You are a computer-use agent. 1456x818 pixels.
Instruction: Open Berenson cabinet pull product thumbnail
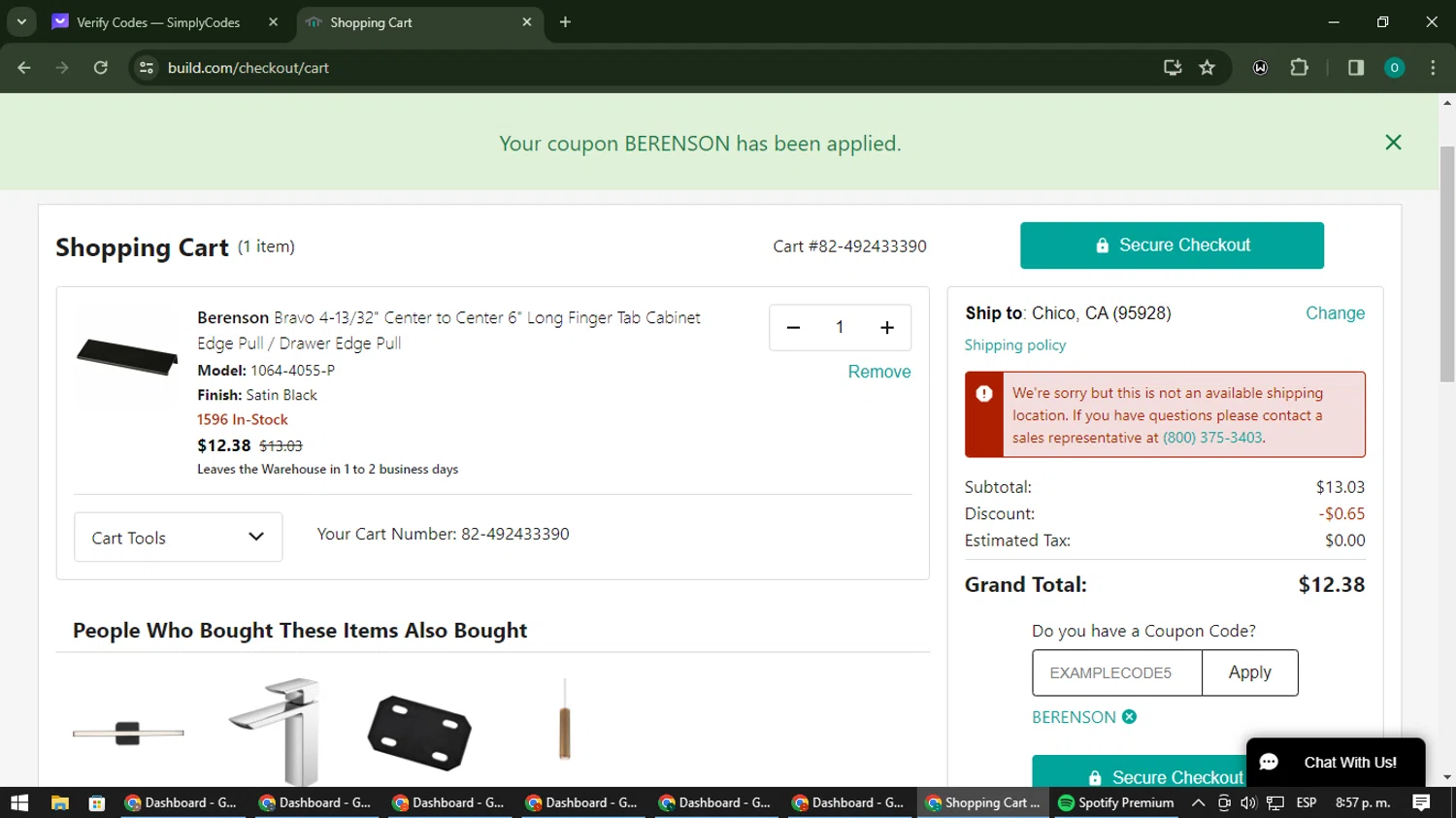point(127,356)
